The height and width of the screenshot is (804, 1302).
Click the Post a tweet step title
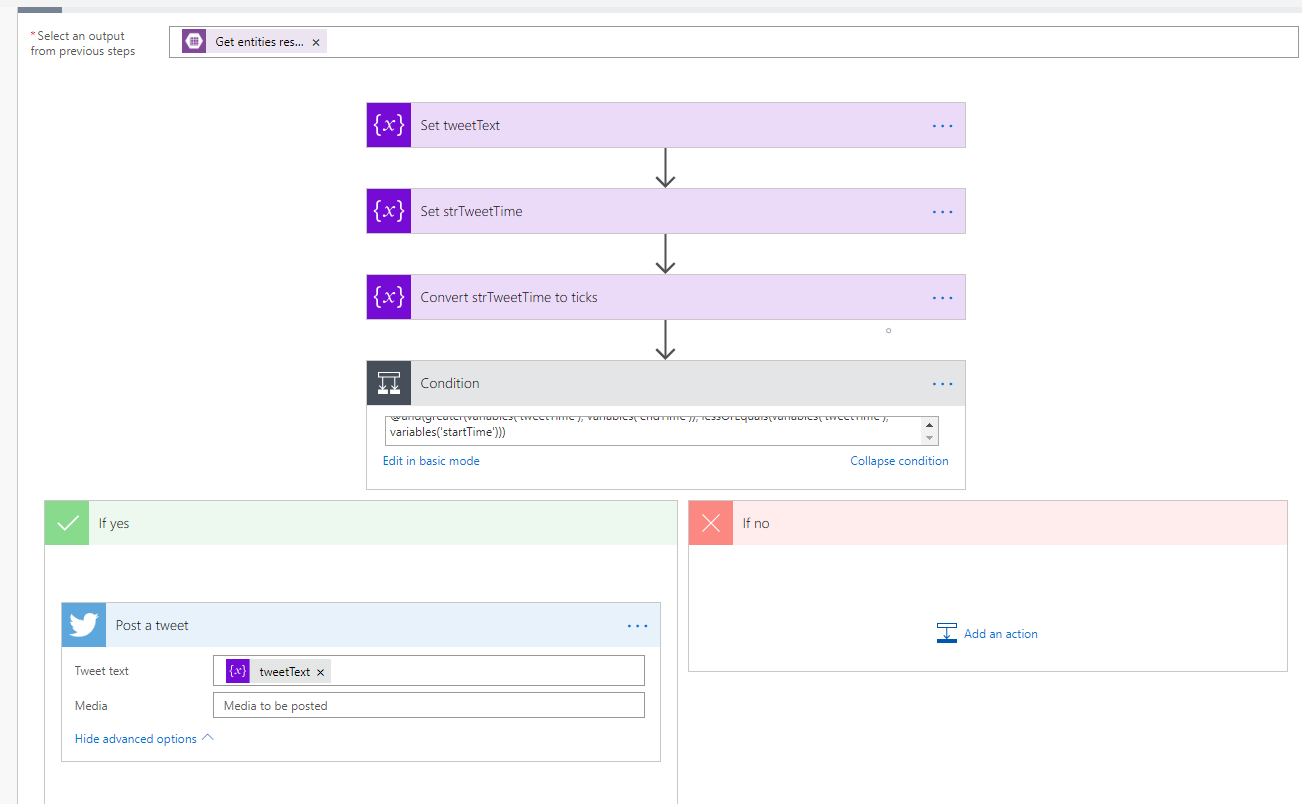(152, 625)
